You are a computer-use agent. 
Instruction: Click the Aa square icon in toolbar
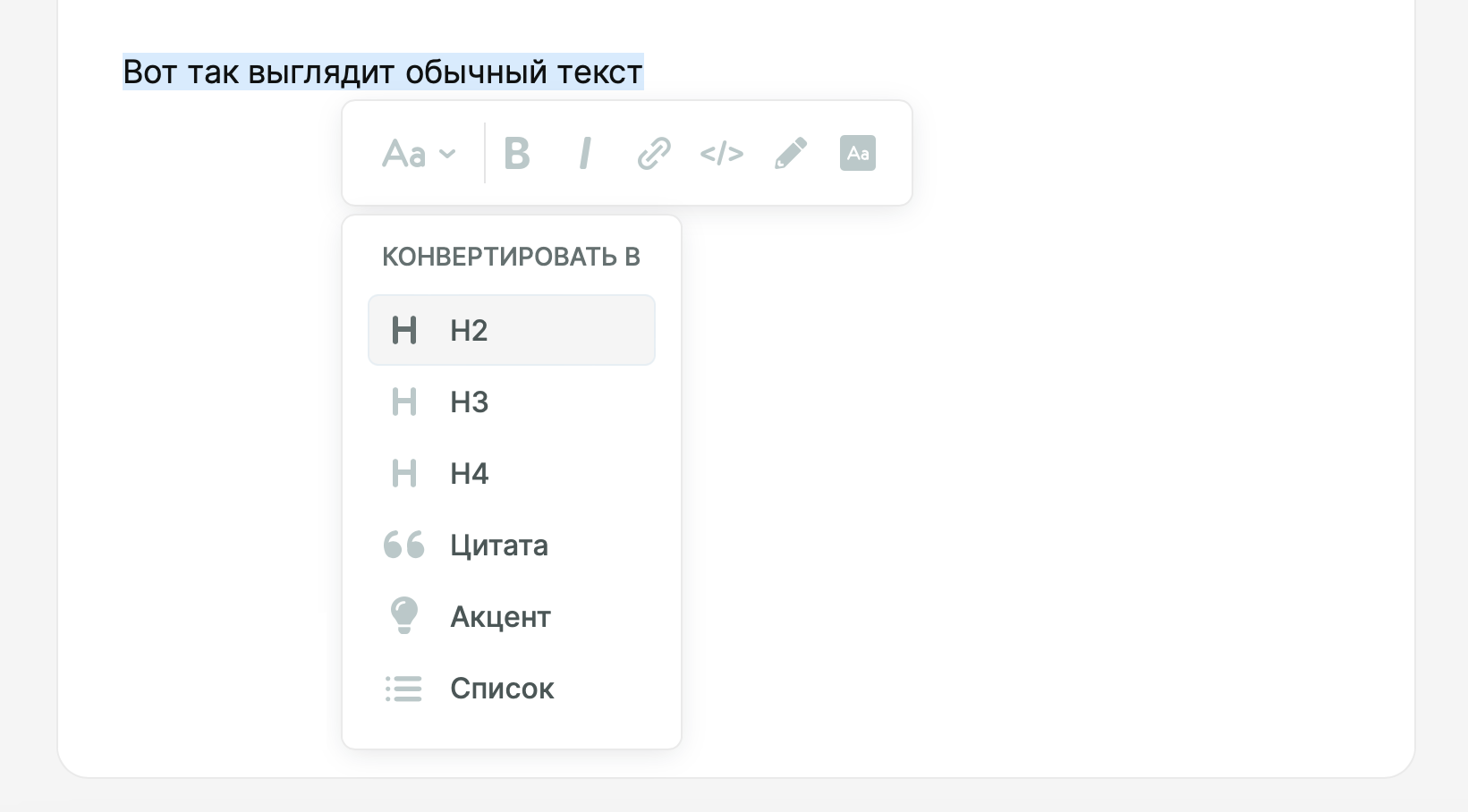pos(858,153)
